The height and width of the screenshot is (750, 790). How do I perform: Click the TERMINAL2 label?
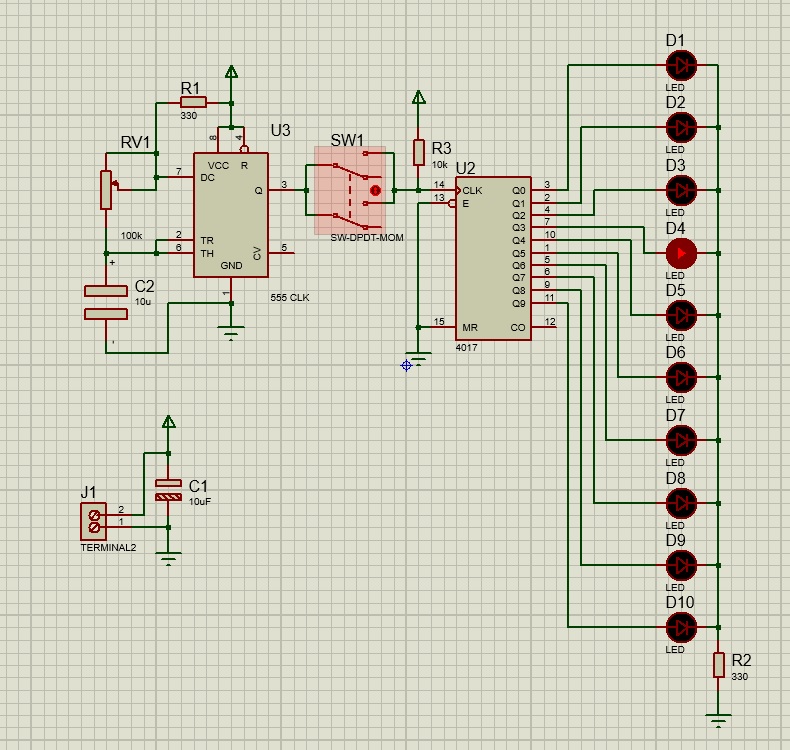point(108,548)
